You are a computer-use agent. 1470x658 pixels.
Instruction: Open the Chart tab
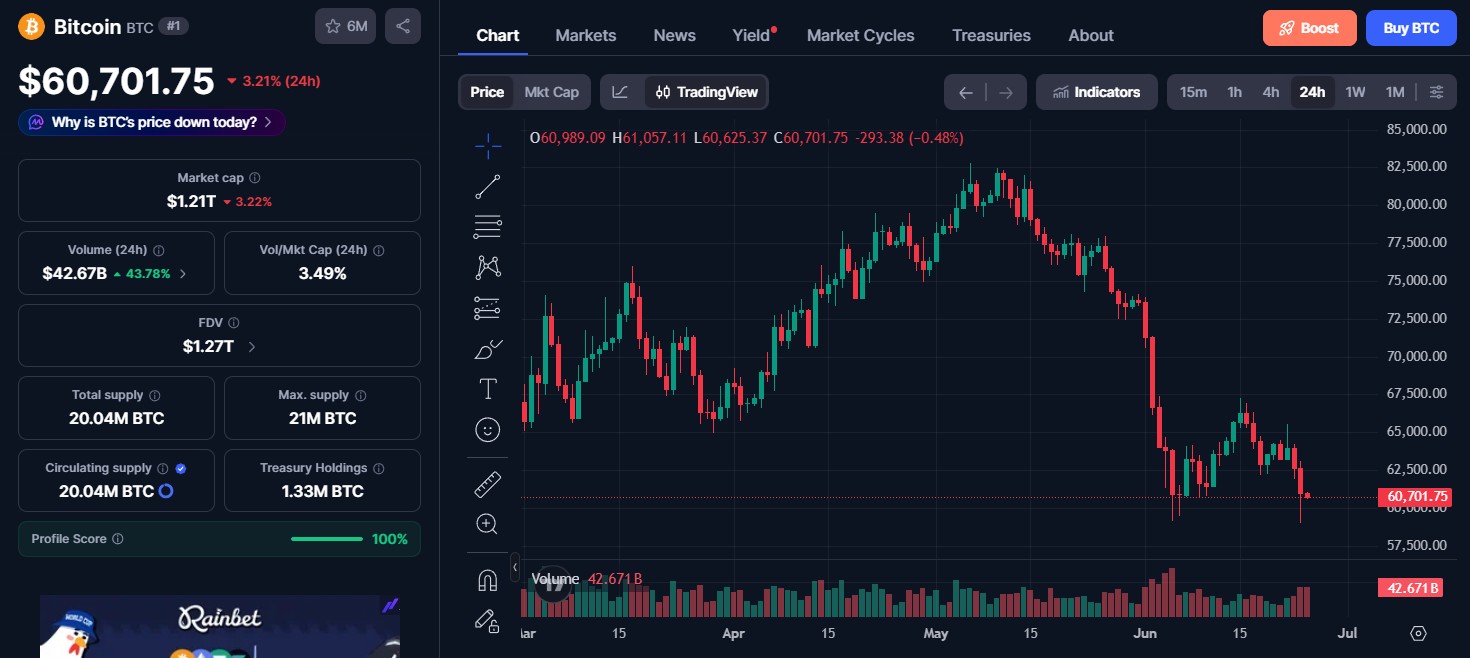pos(498,35)
